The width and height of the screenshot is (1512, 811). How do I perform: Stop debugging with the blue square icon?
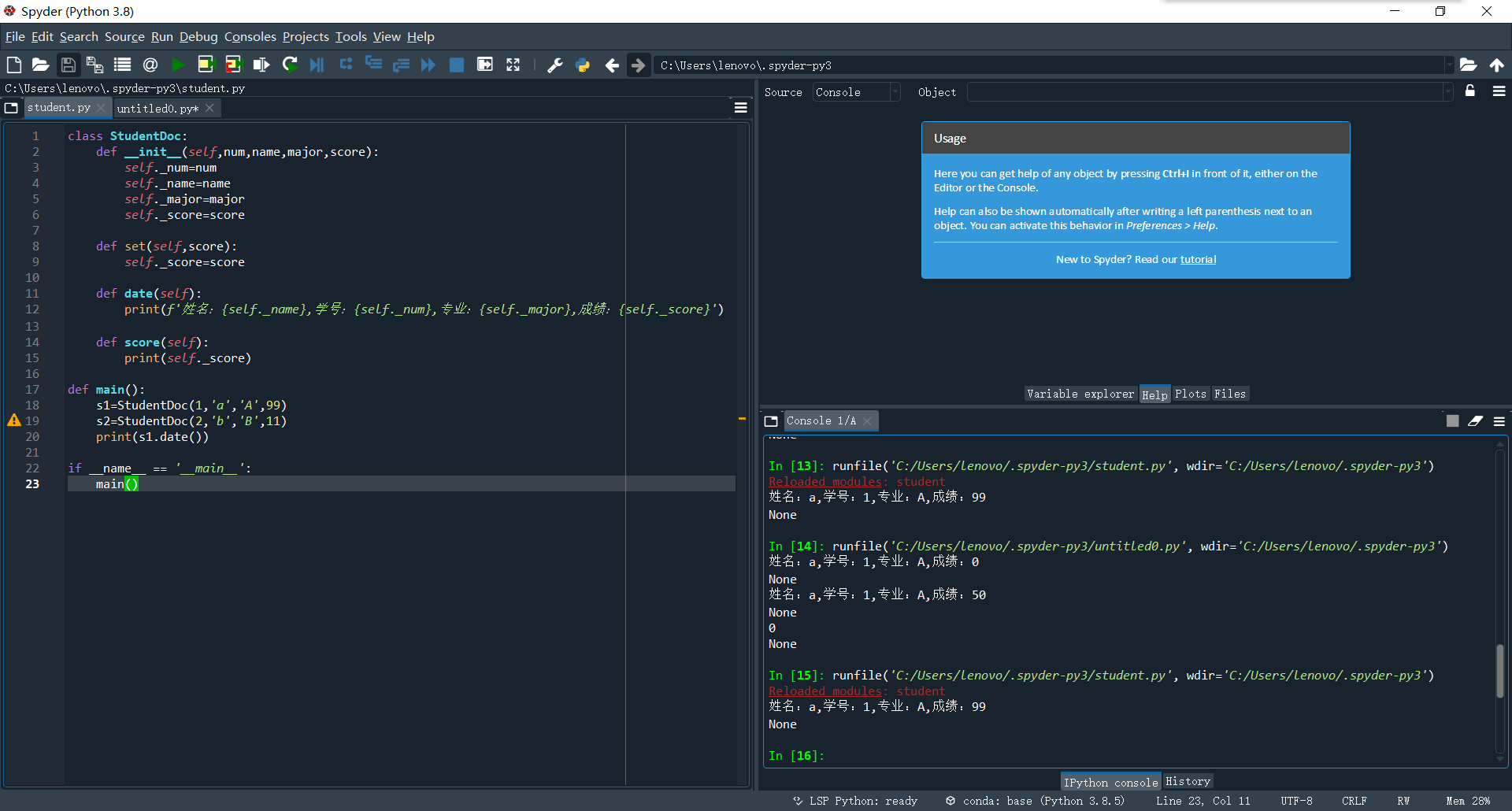(x=456, y=65)
